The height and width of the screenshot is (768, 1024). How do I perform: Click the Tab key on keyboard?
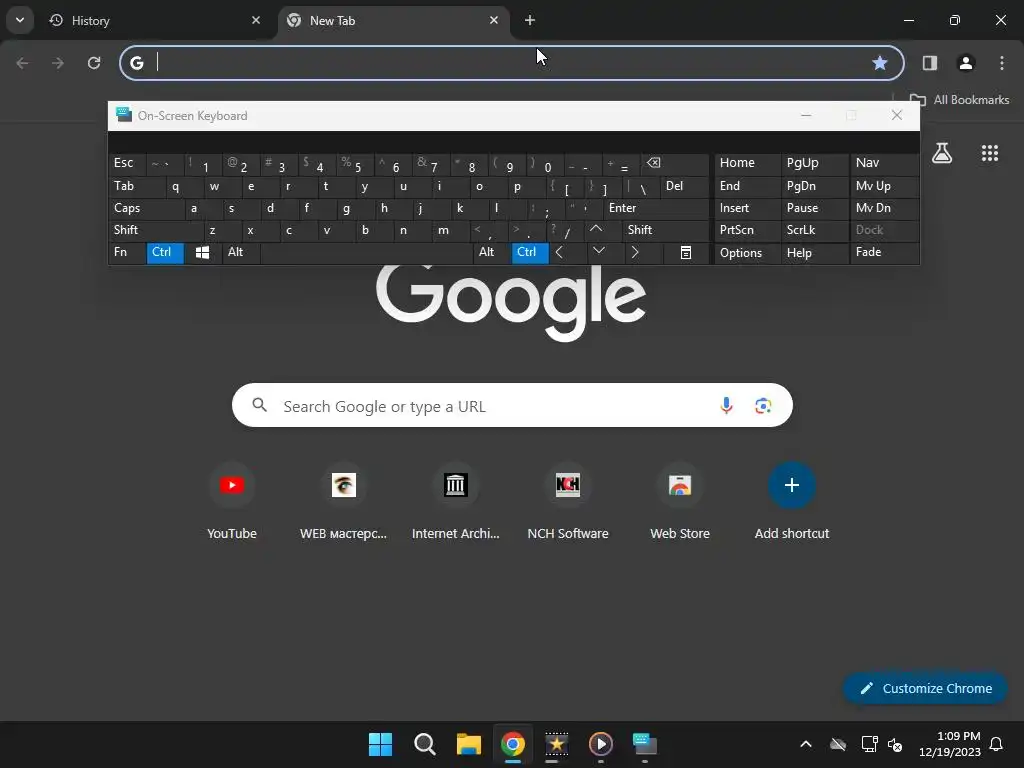point(136,186)
